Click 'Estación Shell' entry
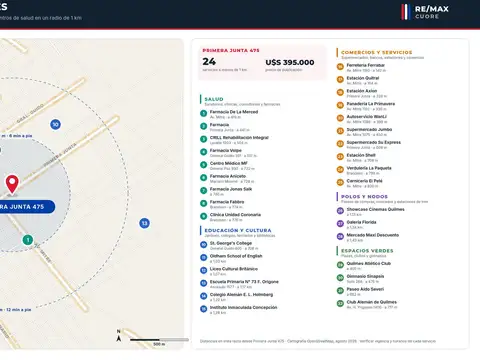480x360 pixels. (361, 155)
